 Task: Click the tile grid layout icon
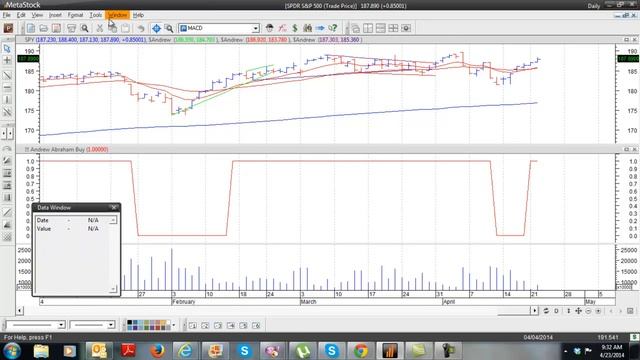coord(393,28)
